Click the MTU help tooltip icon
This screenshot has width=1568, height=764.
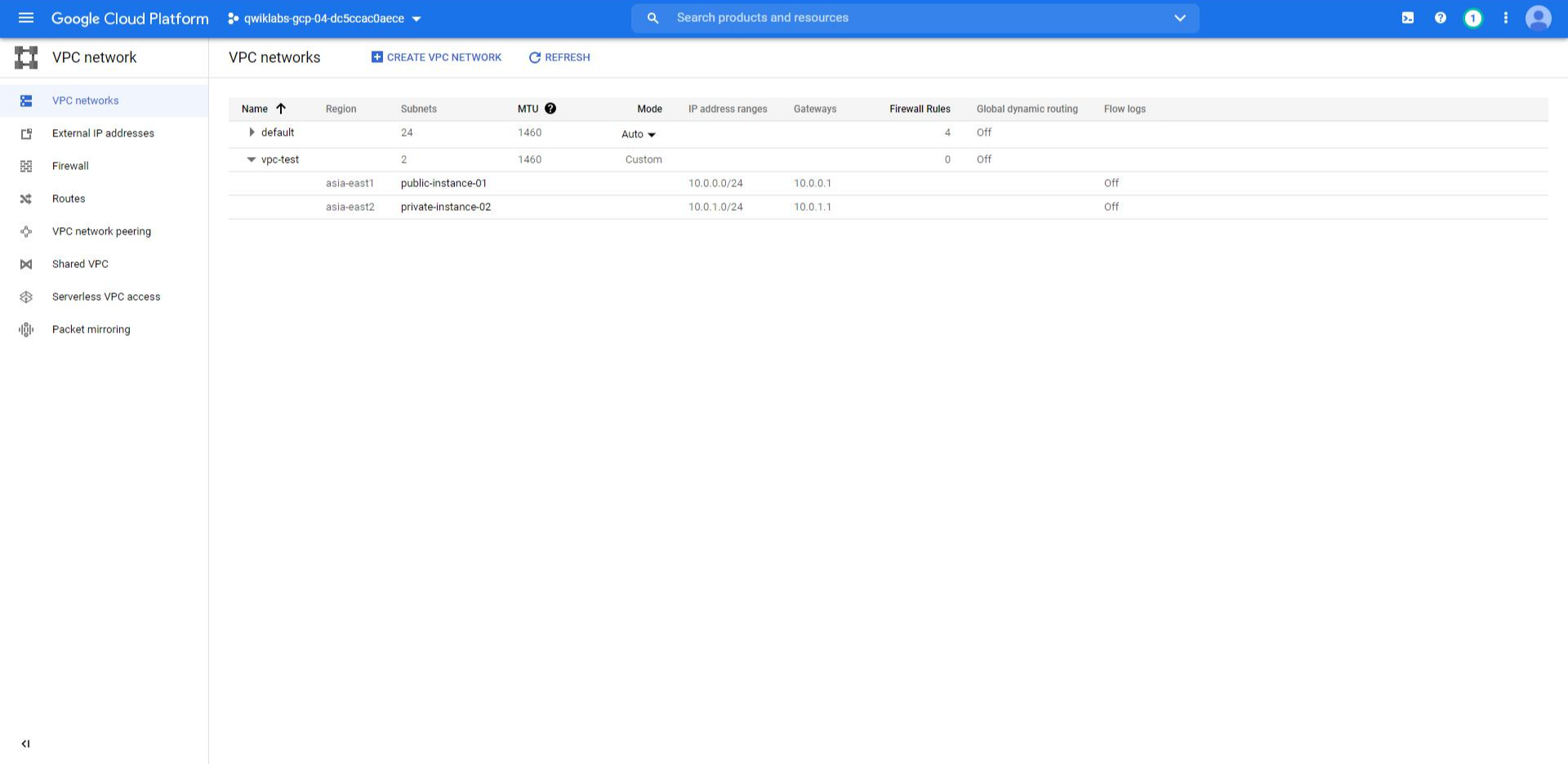(x=550, y=108)
